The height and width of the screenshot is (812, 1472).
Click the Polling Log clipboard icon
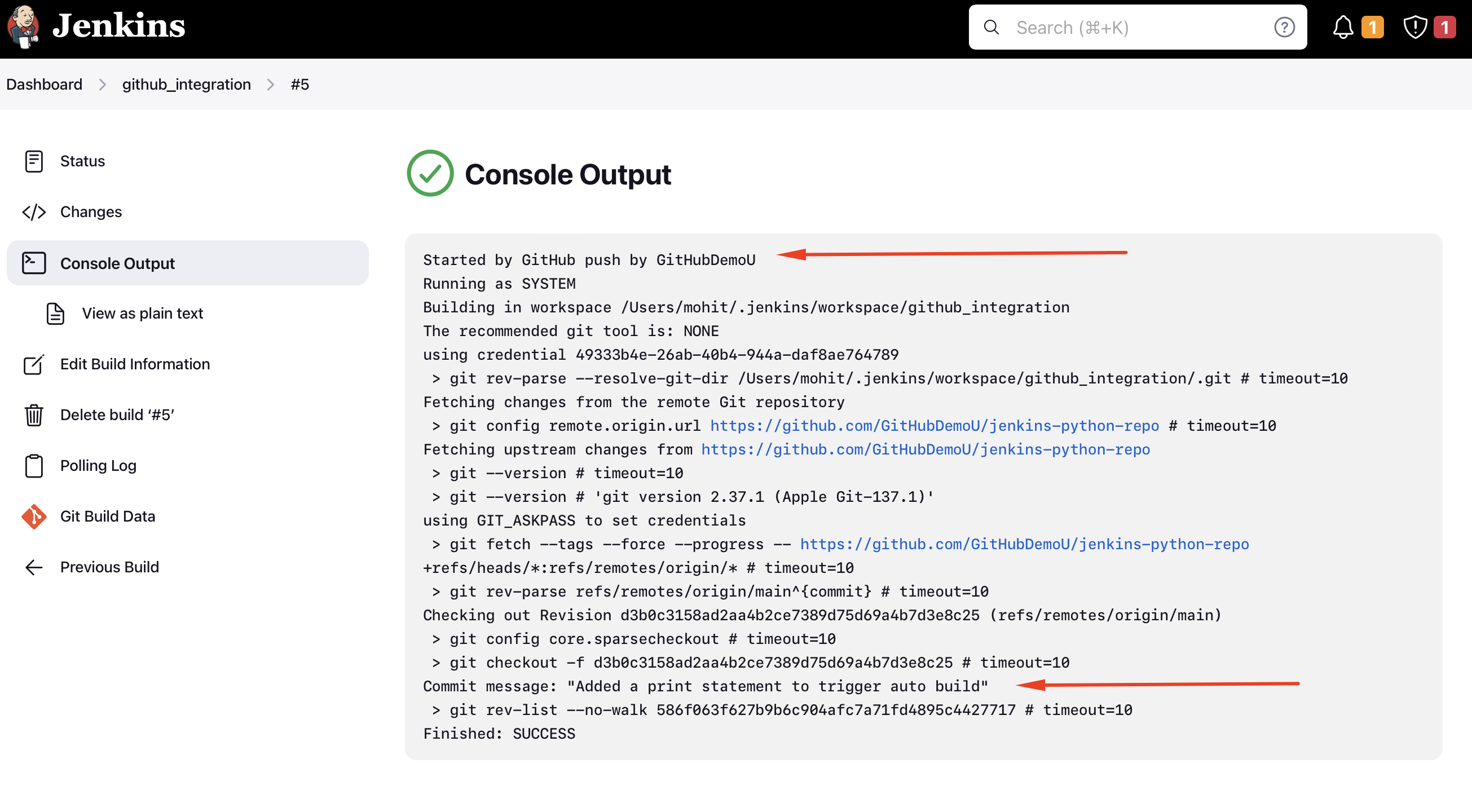[34, 466]
